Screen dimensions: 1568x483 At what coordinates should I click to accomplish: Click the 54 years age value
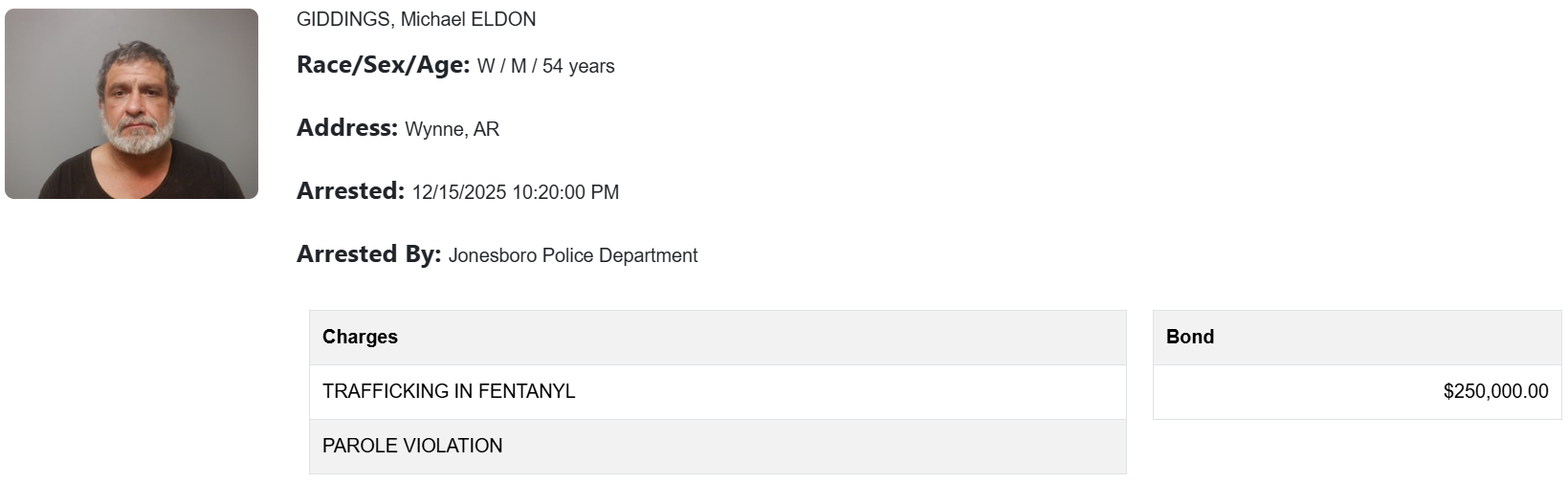(x=579, y=66)
